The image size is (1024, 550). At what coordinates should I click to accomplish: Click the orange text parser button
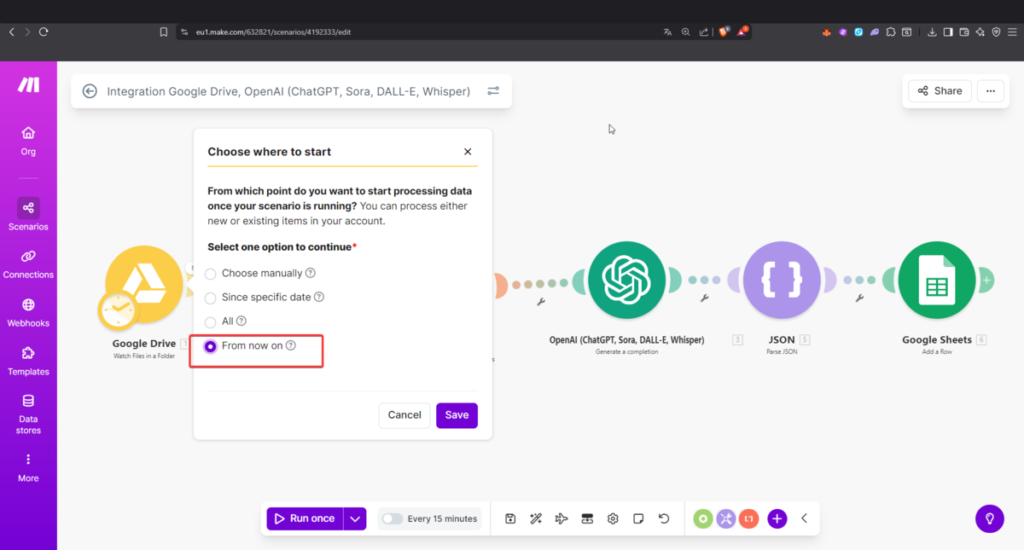(749, 519)
